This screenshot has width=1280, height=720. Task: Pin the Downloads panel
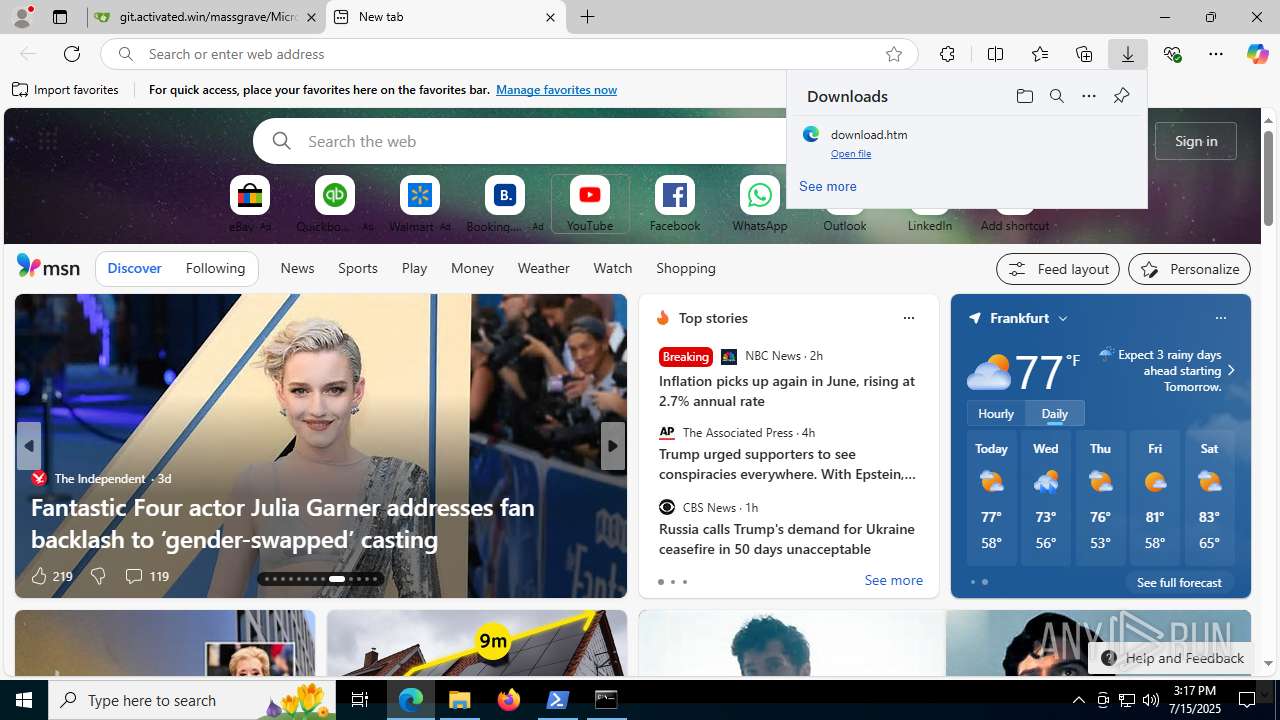(1121, 96)
